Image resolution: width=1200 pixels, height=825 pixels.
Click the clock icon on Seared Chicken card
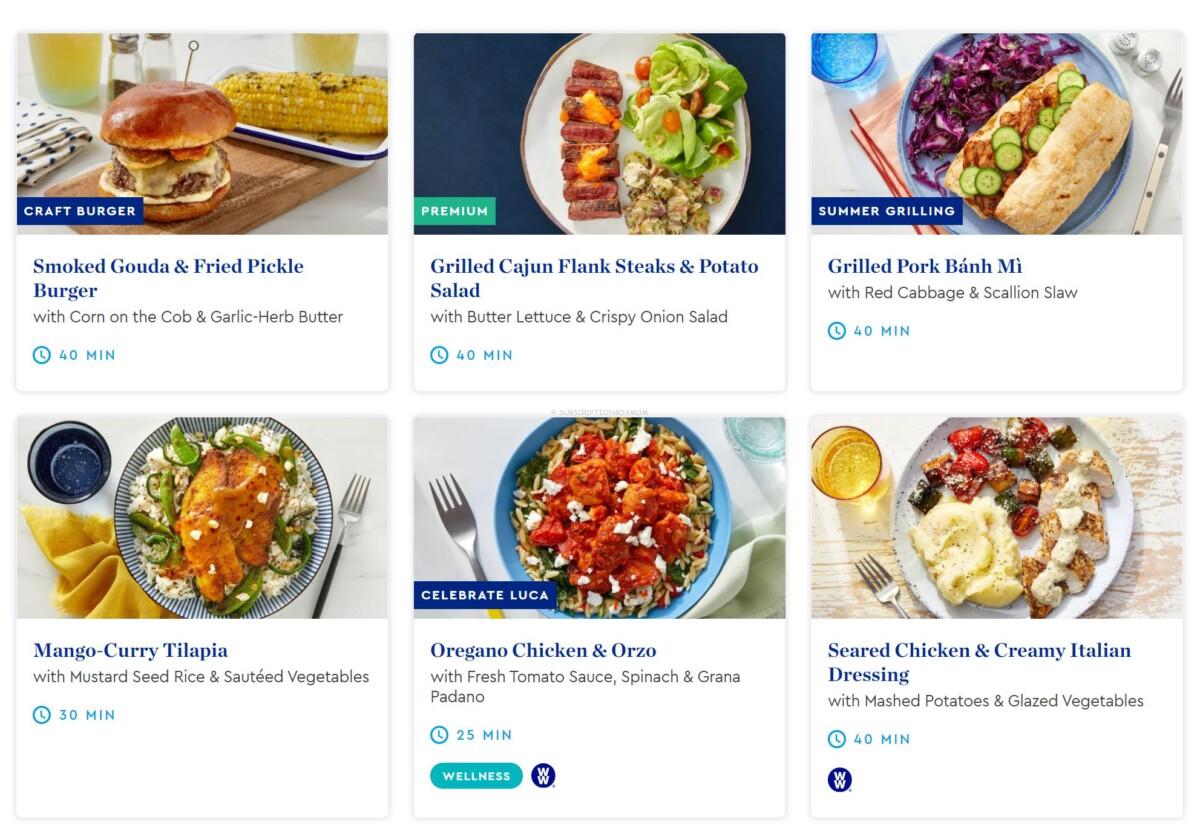coord(834,740)
